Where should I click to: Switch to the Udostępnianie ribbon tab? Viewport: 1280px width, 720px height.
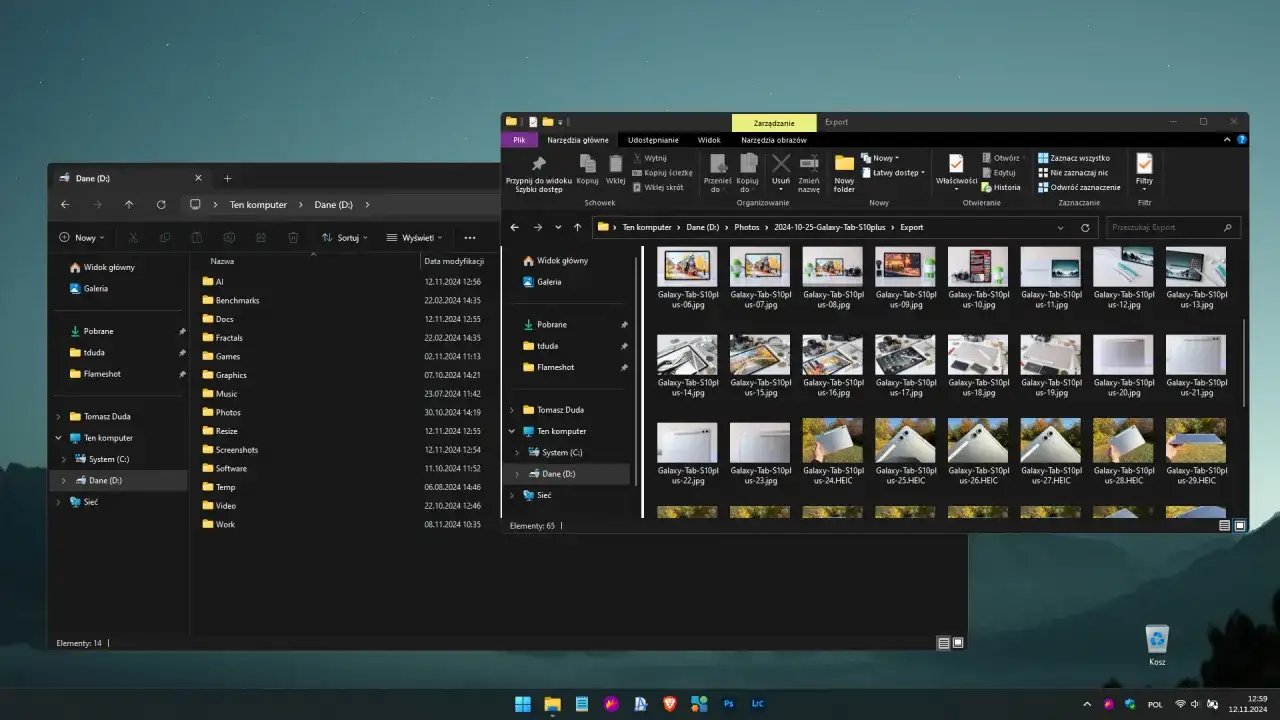click(x=653, y=140)
